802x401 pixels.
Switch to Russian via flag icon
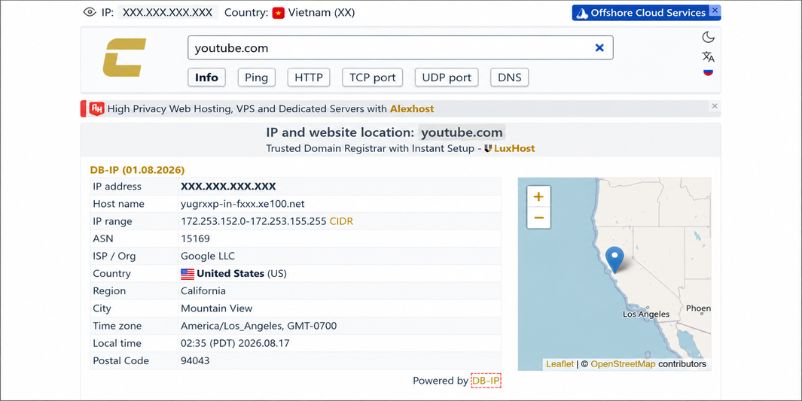click(708, 72)
